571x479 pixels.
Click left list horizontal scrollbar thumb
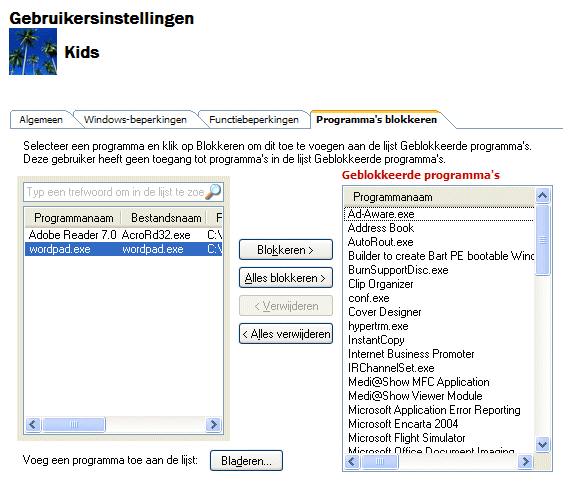(x=74, y=424)
